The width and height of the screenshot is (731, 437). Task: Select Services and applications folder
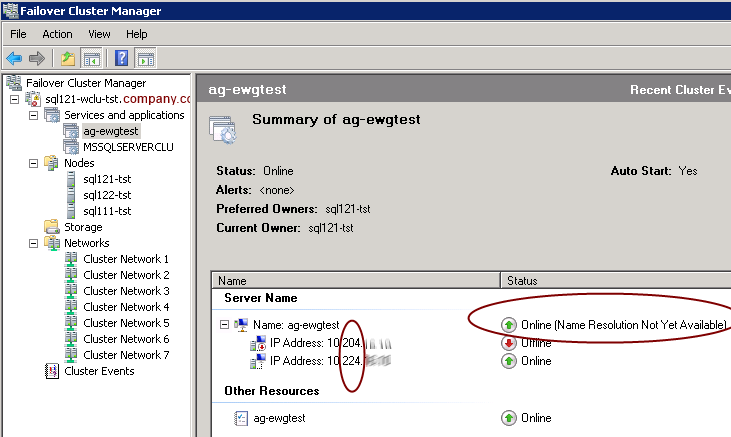(124, 115)
